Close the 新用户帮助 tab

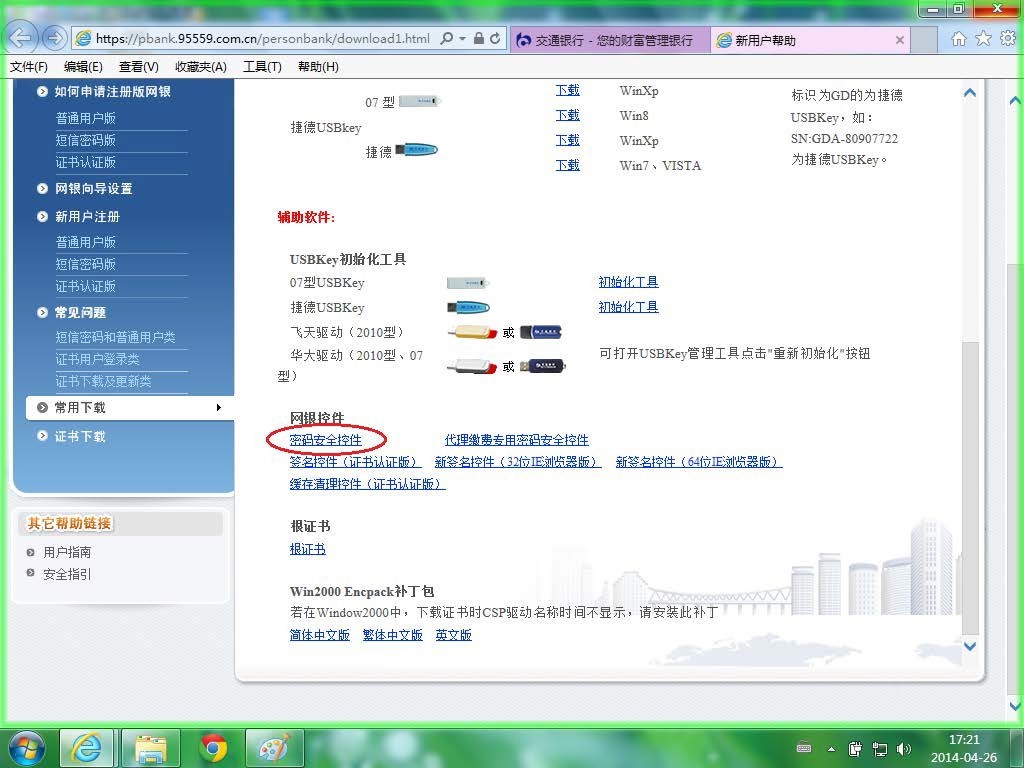(x=899, y=40)
